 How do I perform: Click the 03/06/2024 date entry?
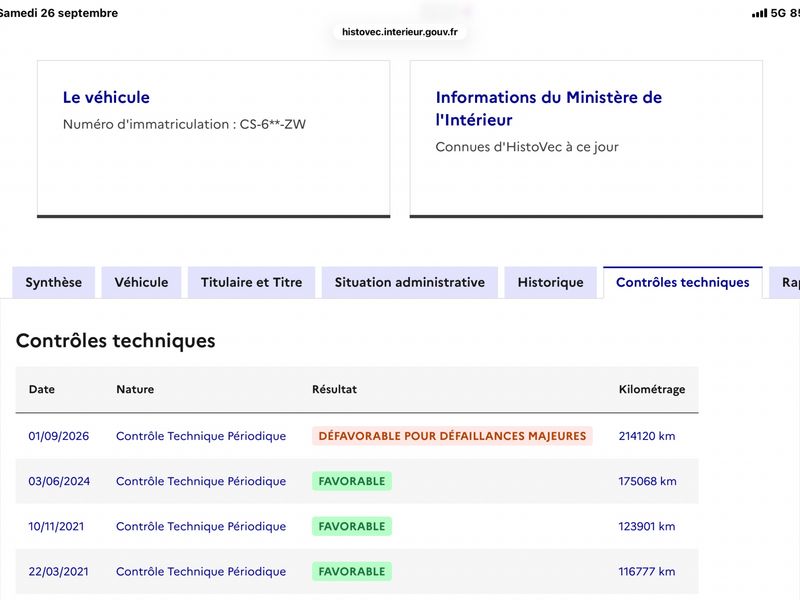coord(59,481)
